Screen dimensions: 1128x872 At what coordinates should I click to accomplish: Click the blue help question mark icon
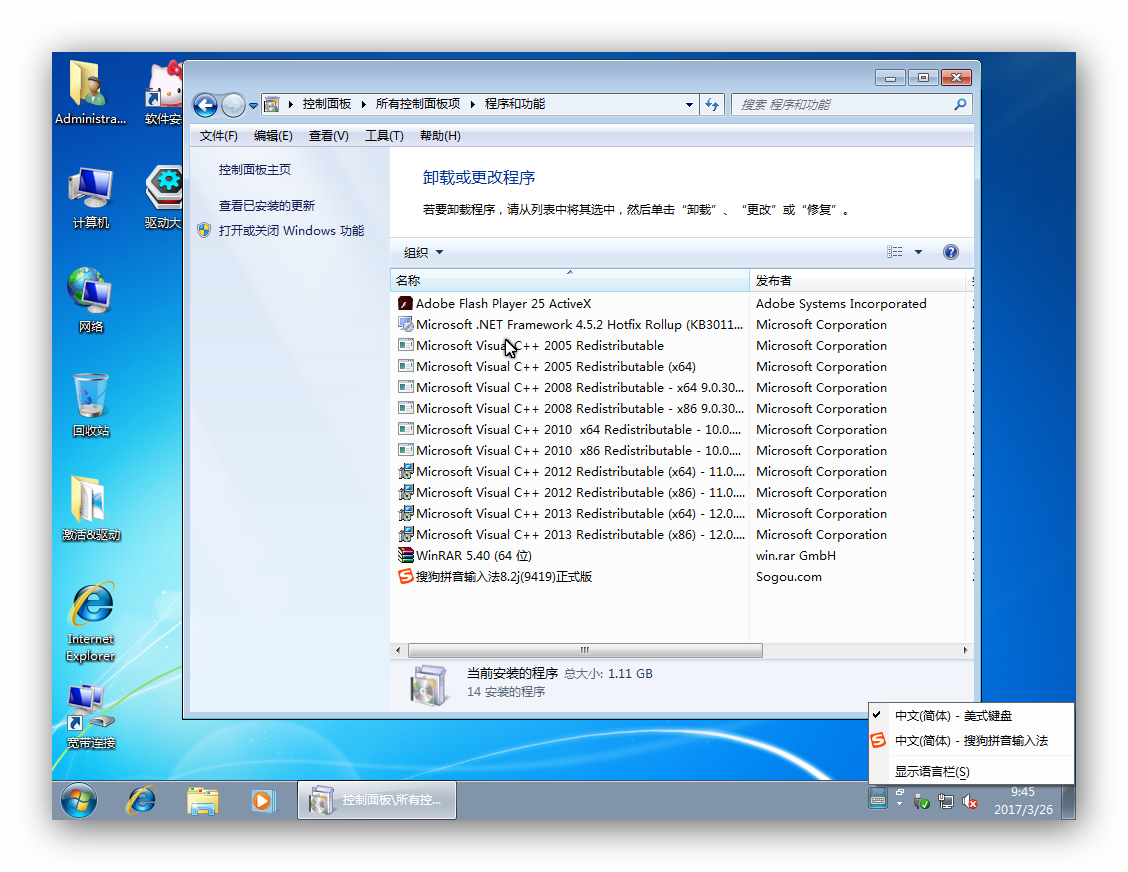[950, 252]
